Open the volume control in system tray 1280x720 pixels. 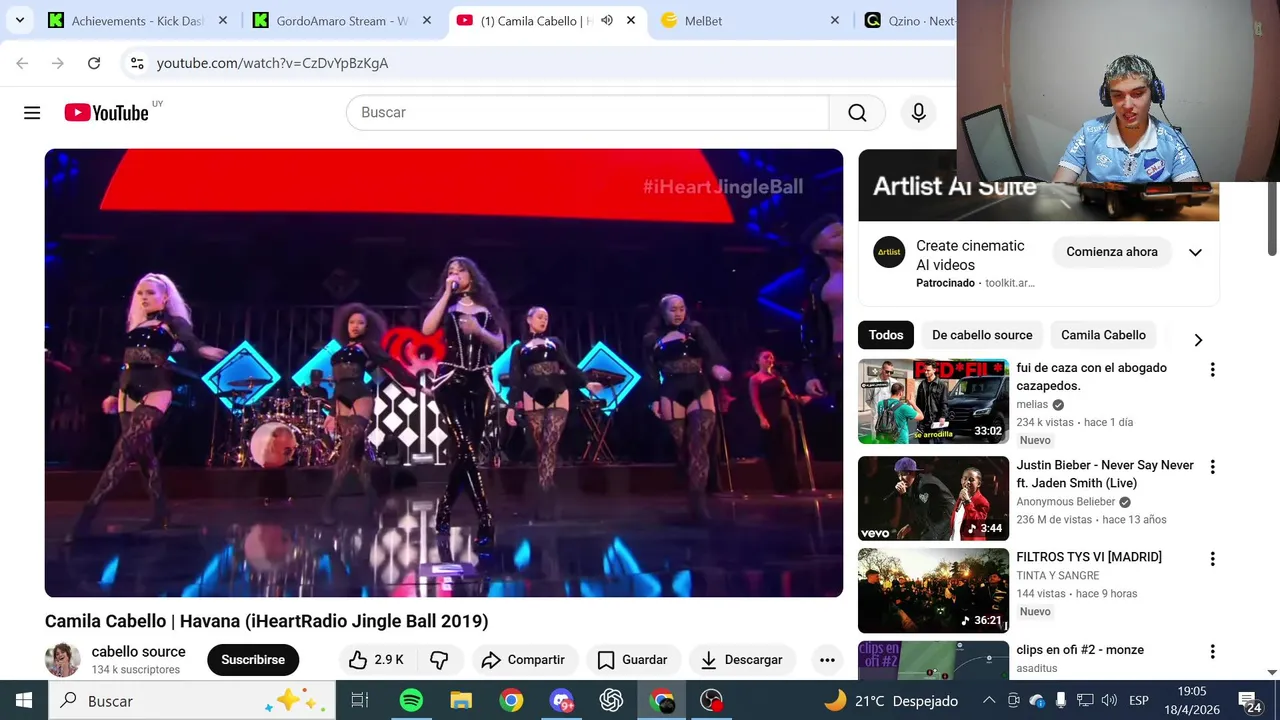point(1109,700)
